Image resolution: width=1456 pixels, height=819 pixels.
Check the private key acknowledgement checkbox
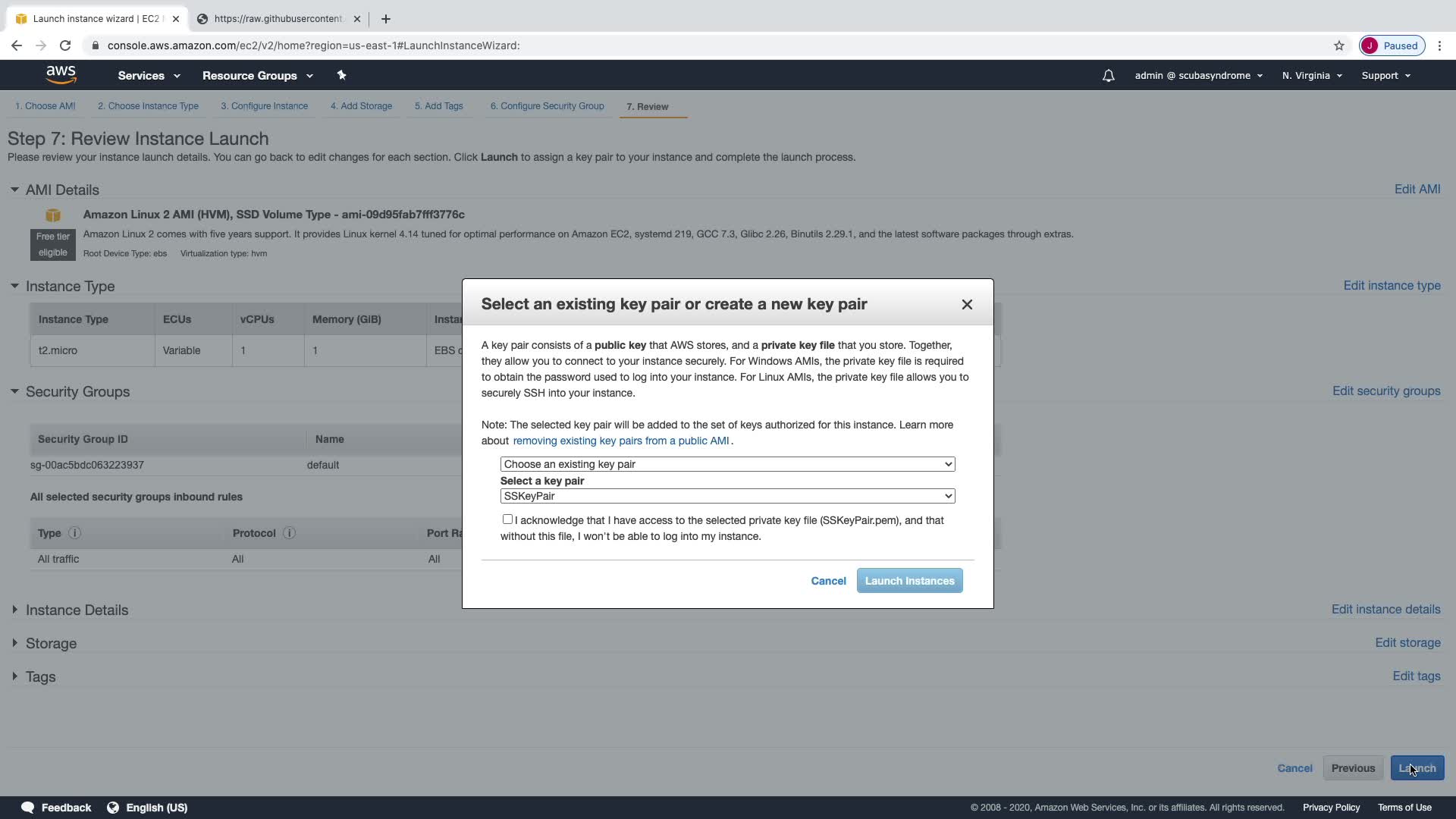tap(507, 519)
